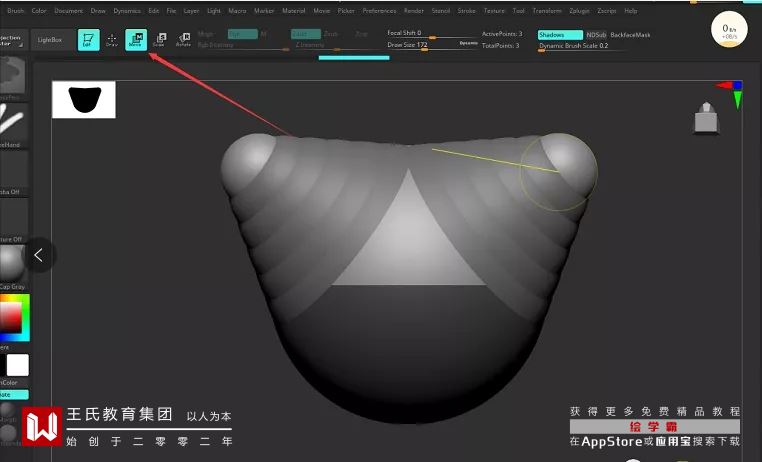This screenshot has width=762, height=462.
Task: Click the circular back arrow button
Action: [x=39, y=255]
